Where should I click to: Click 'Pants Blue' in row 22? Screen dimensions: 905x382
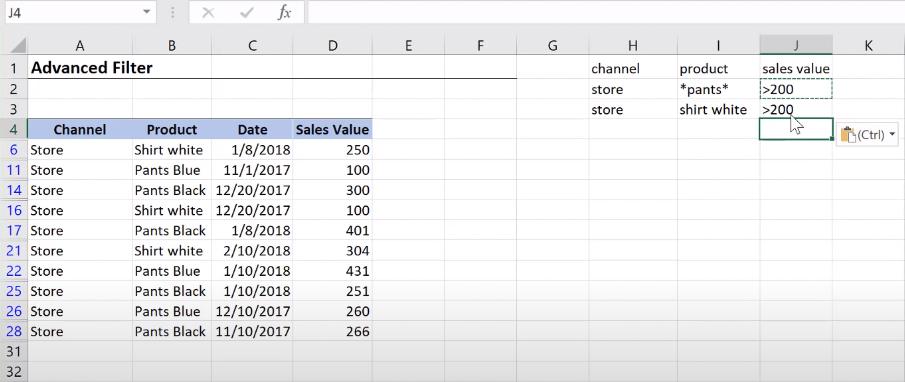pos(172,271)
